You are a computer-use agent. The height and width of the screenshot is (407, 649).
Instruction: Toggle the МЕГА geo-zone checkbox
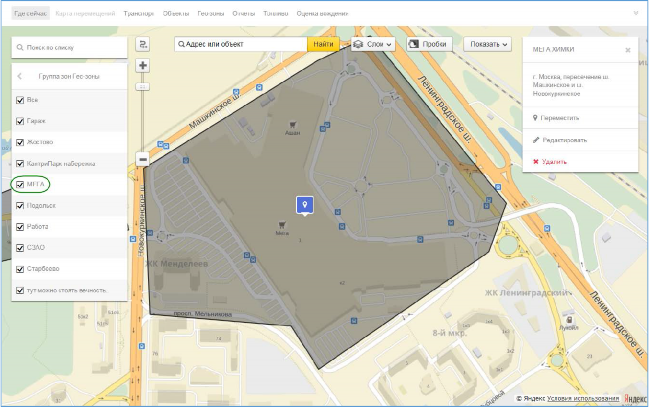19,185
